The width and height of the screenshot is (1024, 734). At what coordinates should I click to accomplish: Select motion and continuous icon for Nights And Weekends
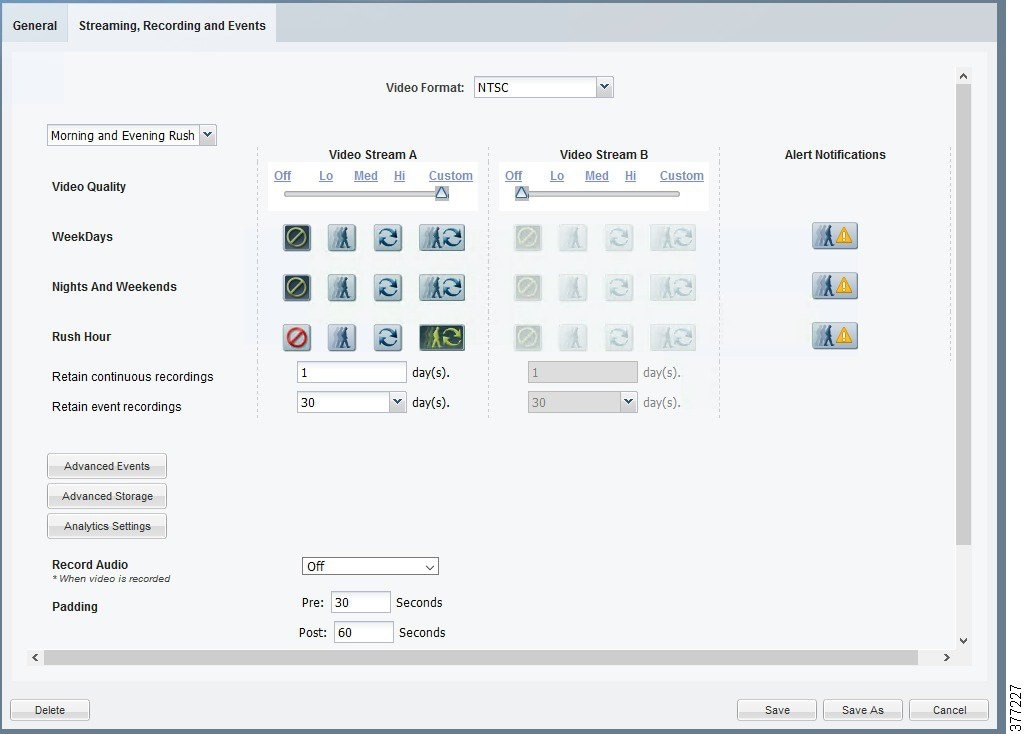click(x=441, y=287)
